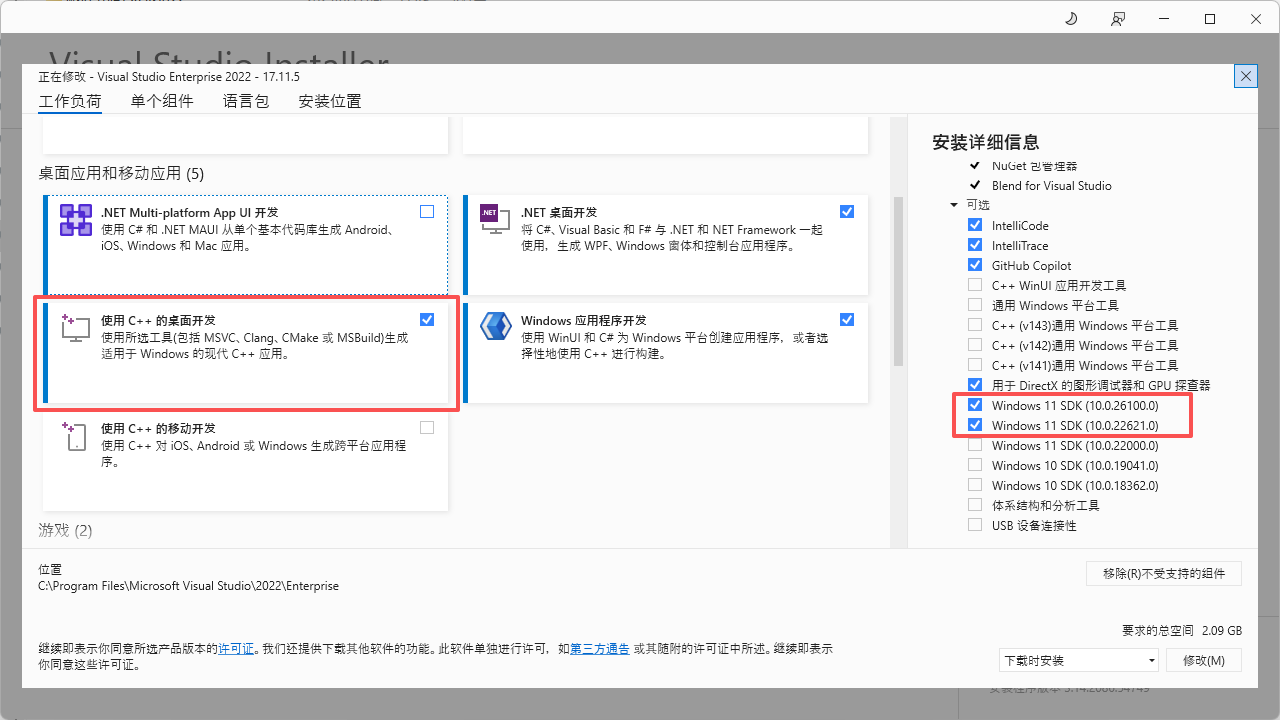
Task: Click the 桌面应用和移动应用 (5) heading
Action: pyautogui.click(x=121, y=173)
